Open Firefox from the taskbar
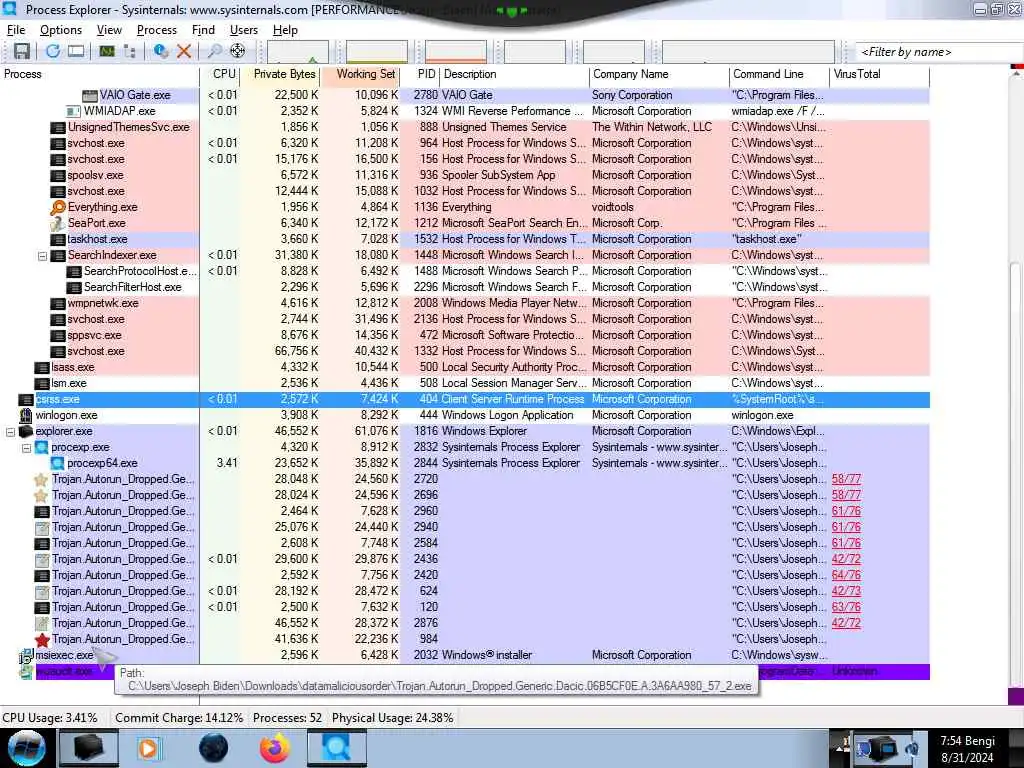Screen dimensions: 1024x768 point(275,748)
